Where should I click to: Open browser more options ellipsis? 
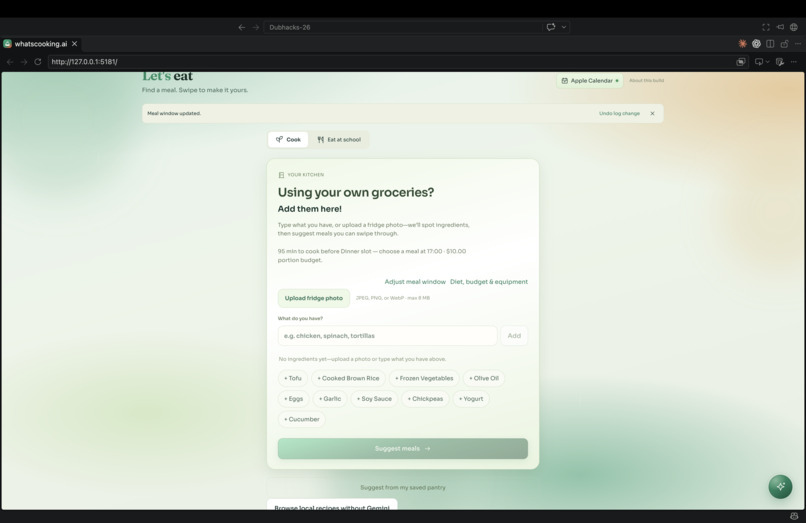click(794, 62)
